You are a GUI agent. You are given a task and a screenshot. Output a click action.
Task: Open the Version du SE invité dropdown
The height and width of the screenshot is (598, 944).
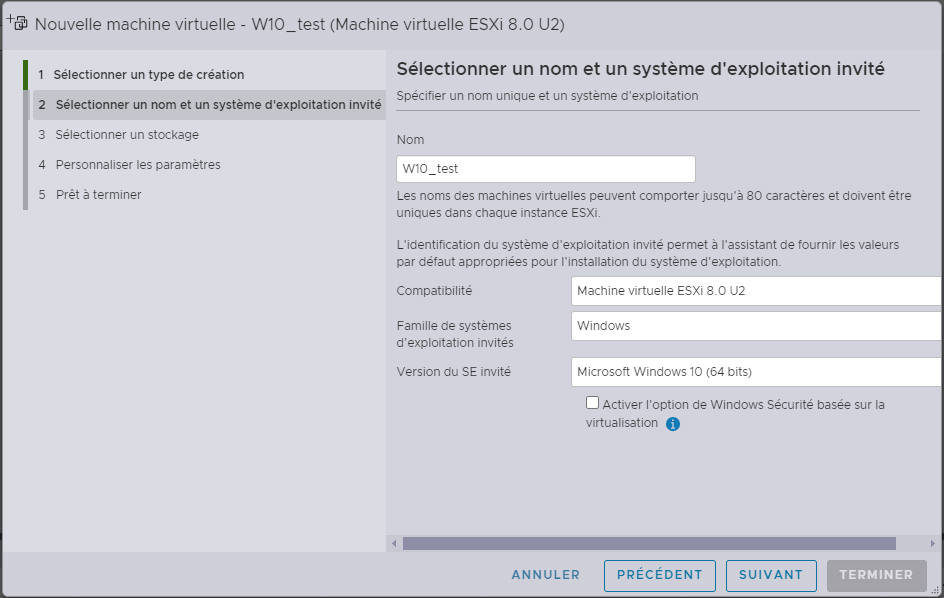pyautogui.click(x=756, y=372)
